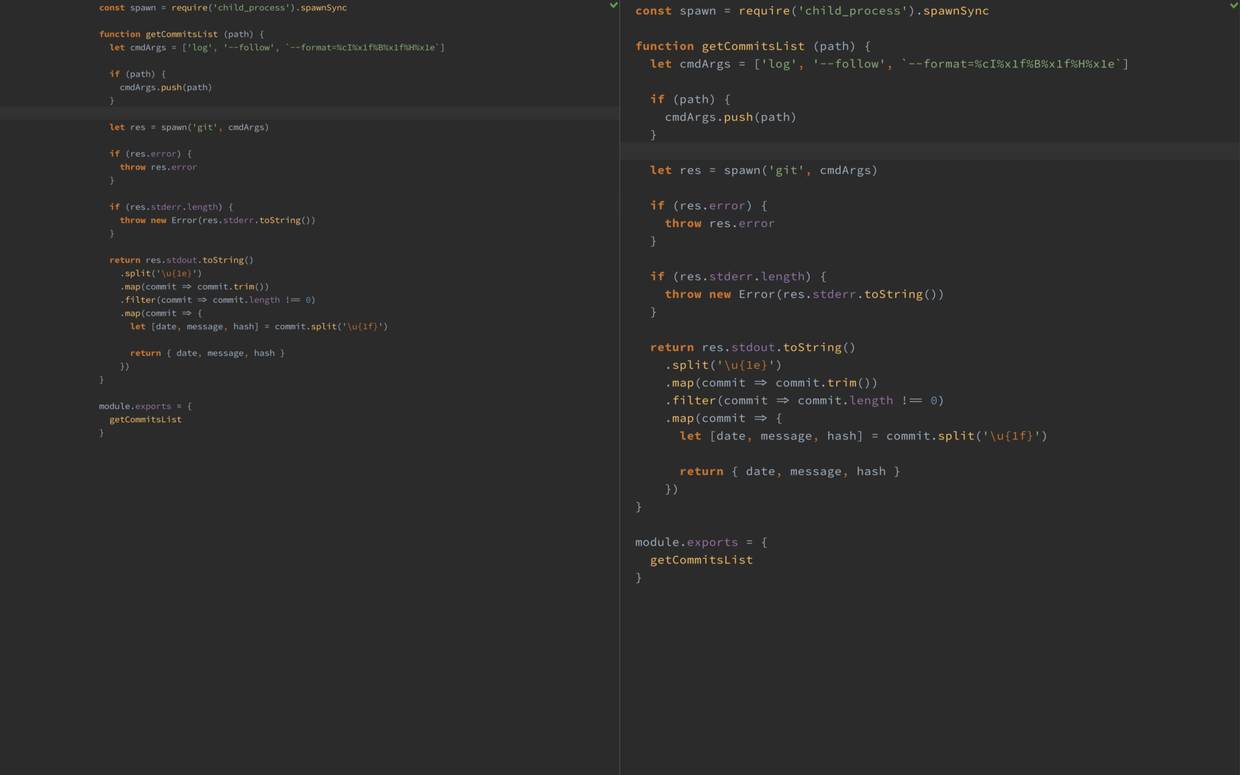Click the green checkmark in the left pane
This screenshot has width=1240, height=775.
(x=614, y=5)
